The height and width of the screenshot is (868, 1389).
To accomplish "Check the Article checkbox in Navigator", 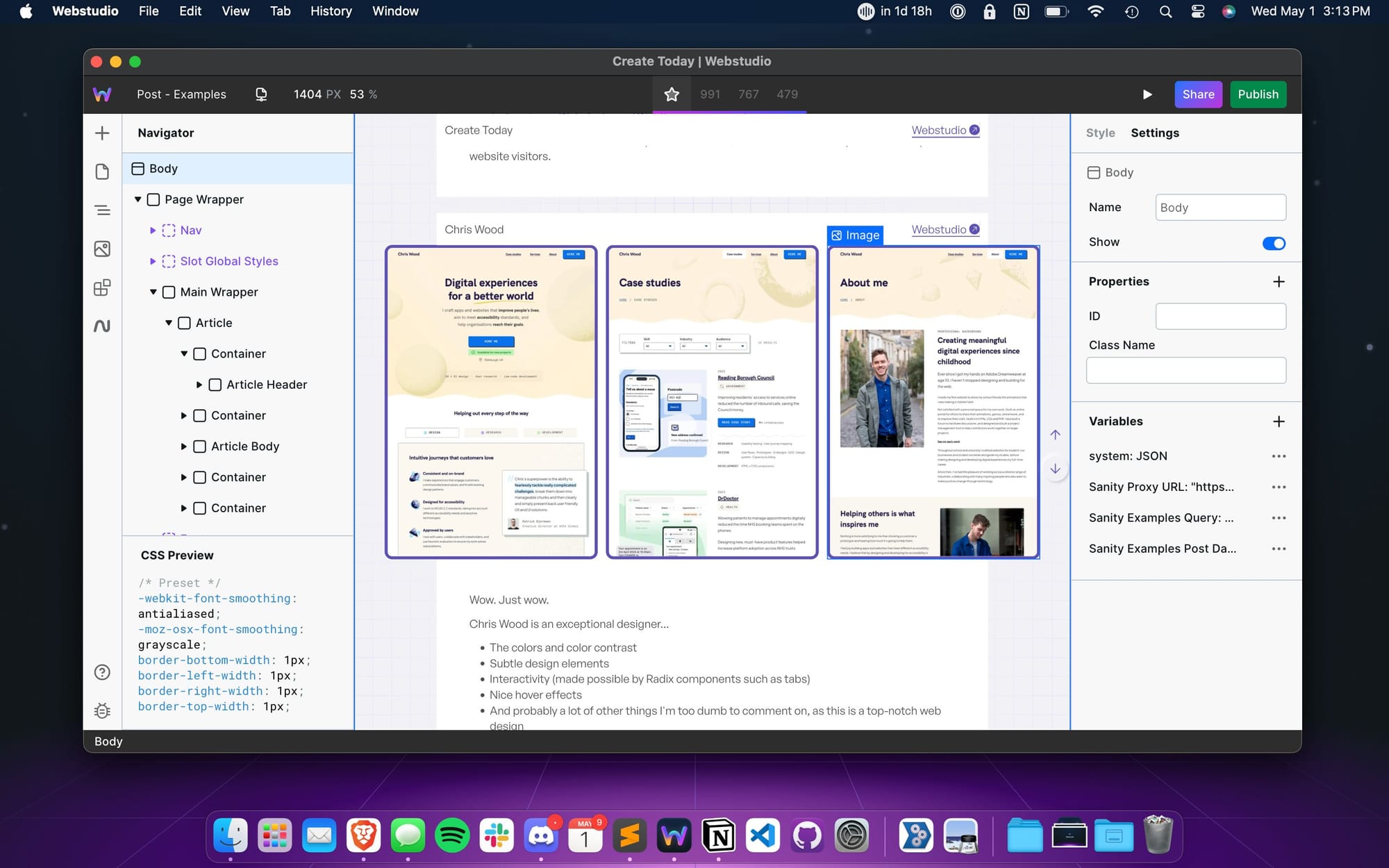I will tap(184, 322).
